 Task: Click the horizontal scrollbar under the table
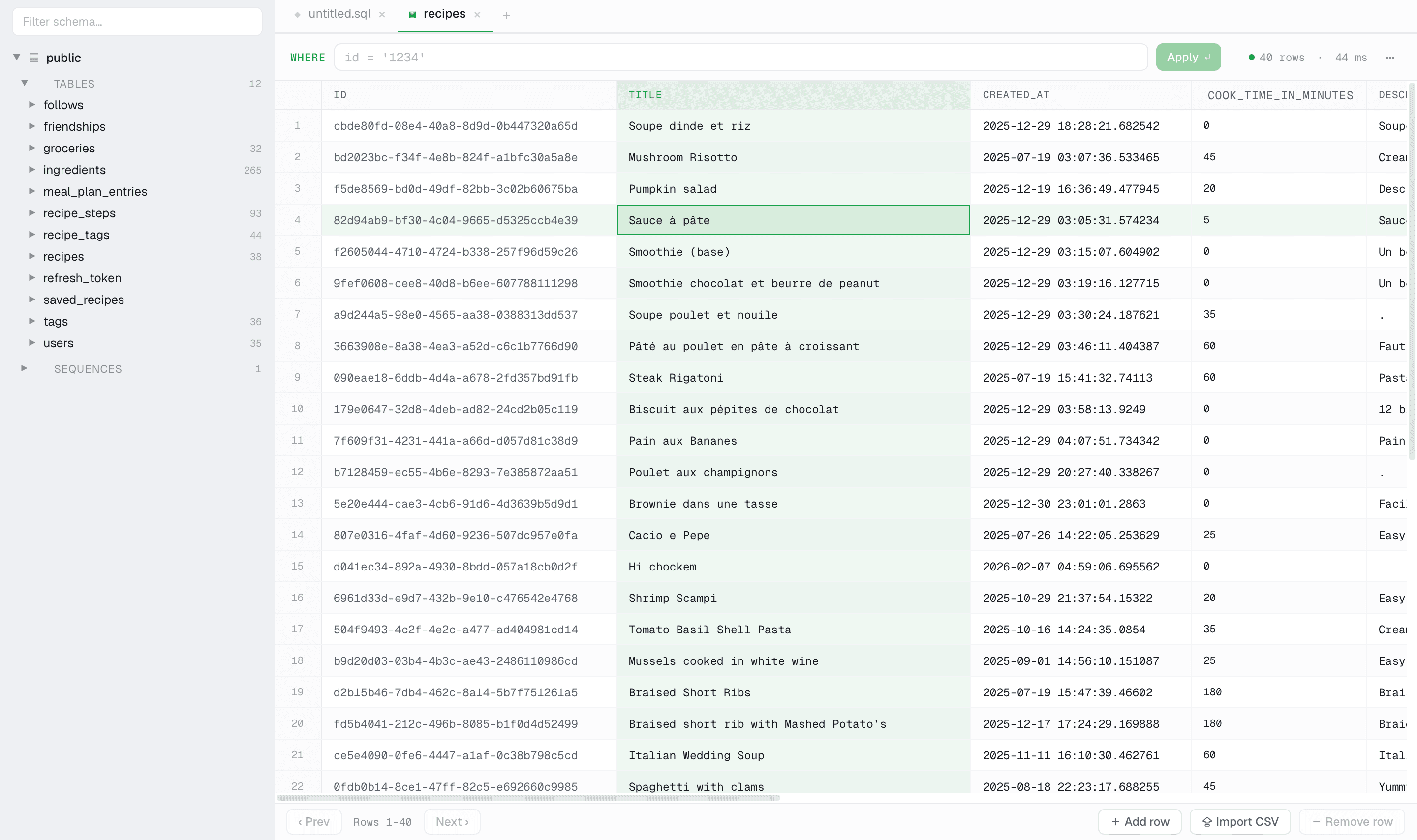pyautogui.click(x=527, y=798)
